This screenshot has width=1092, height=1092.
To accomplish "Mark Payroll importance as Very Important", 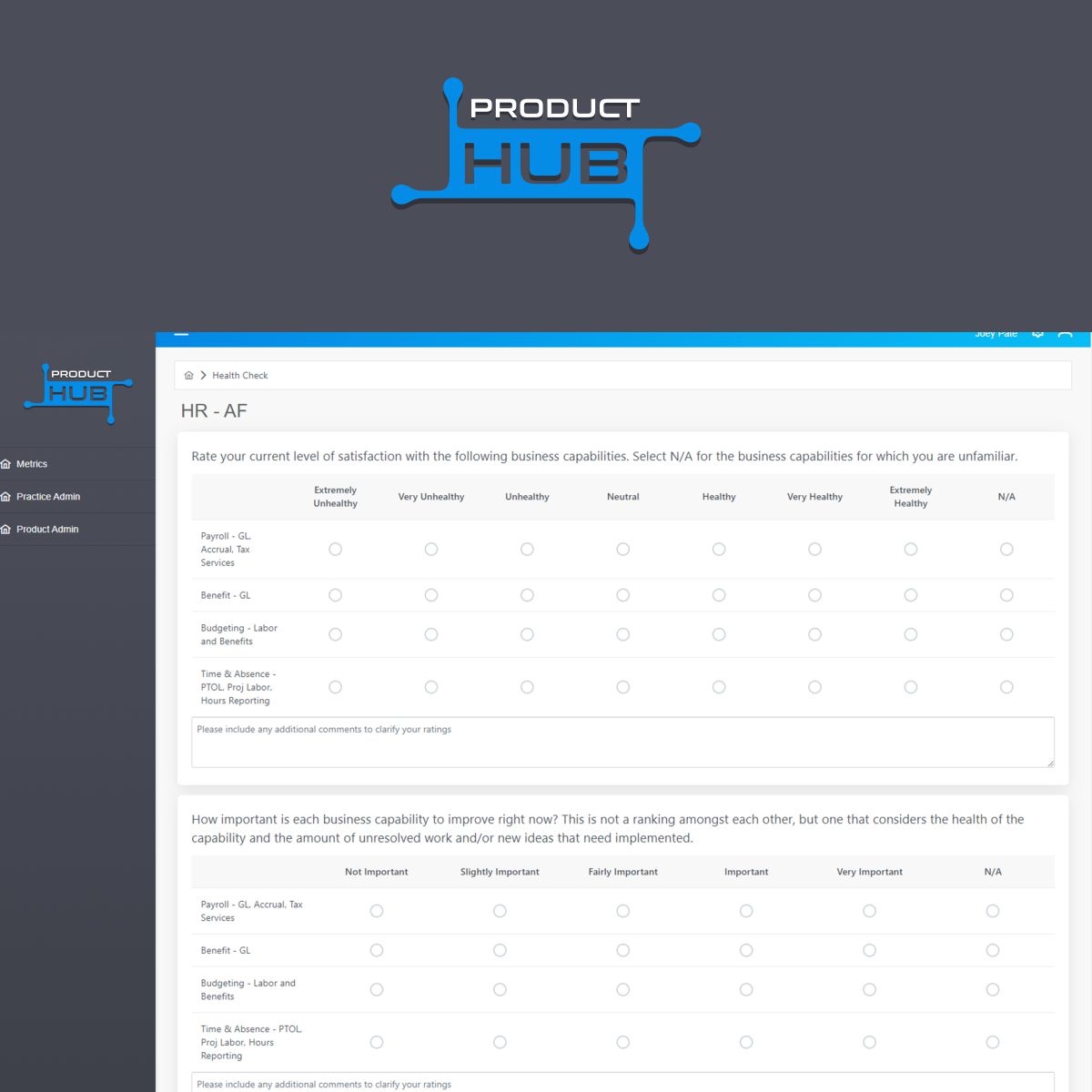I will point(870,911).
